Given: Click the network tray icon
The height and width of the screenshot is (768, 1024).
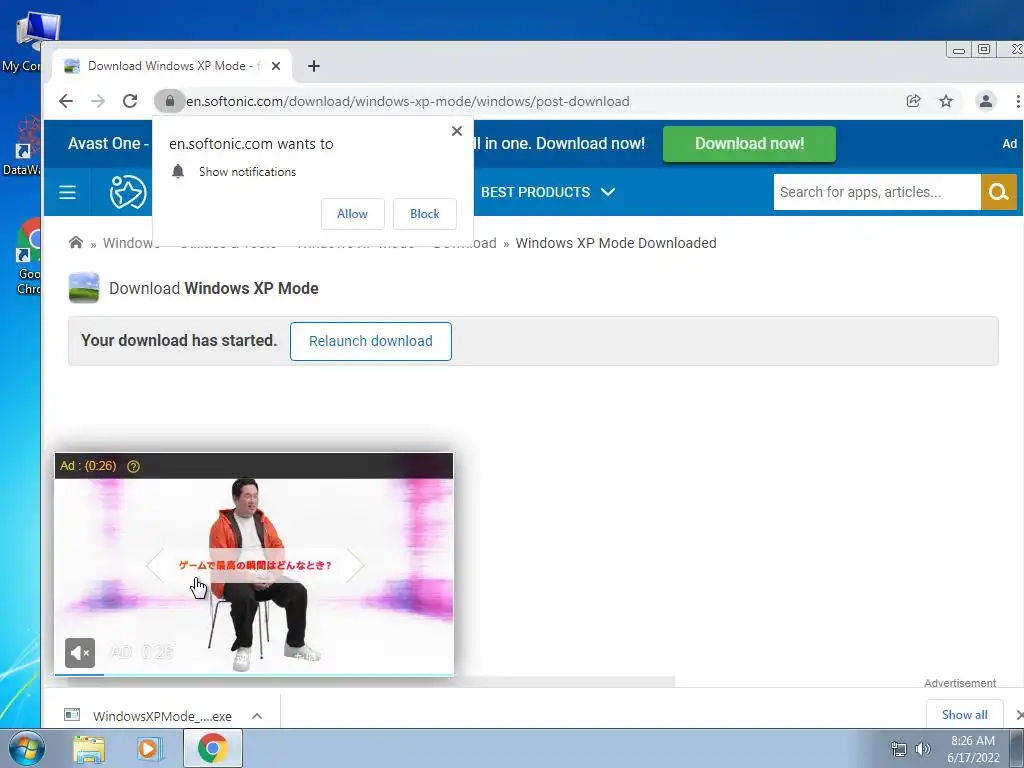Looking at the screenshot, I should 899,749.
